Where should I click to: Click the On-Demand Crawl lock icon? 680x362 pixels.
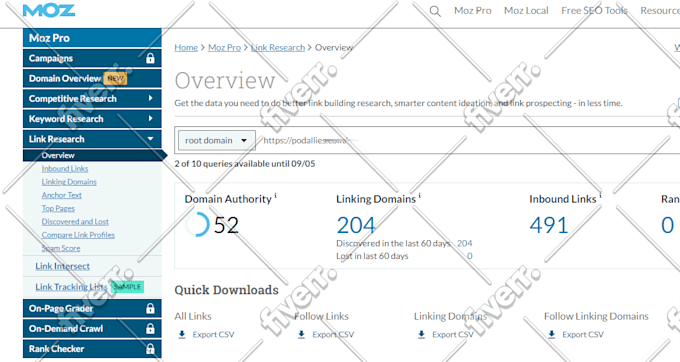(x=150, y=329)
